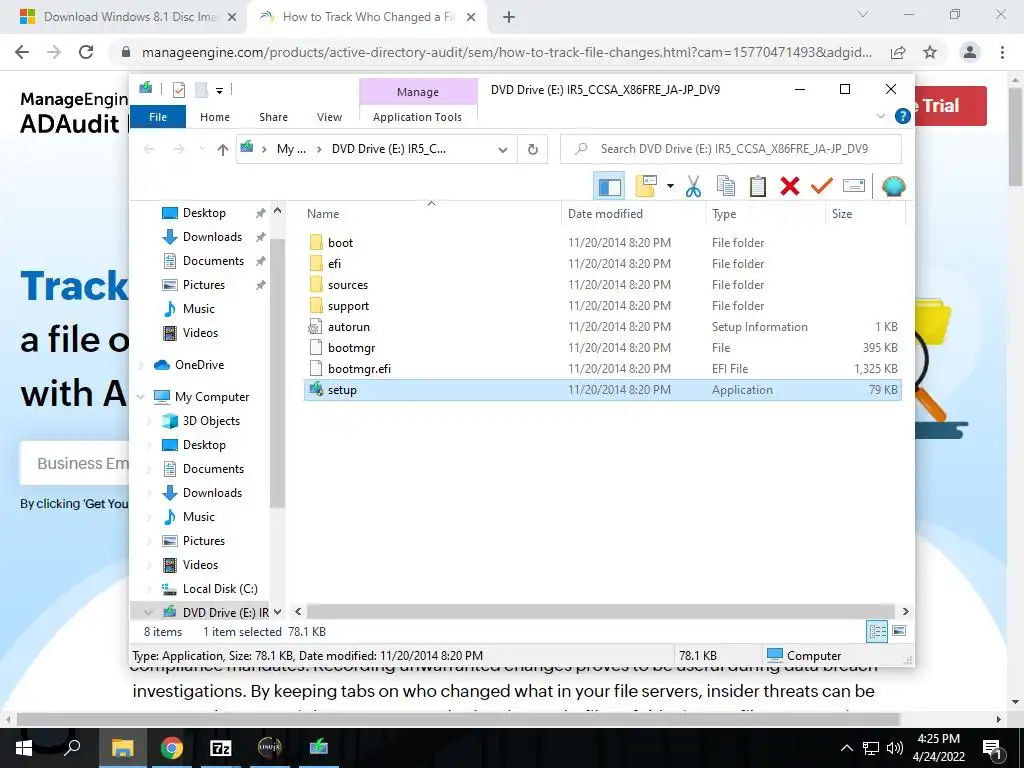Bookmark this page with star icon
1024x768 pixels.
(930, 52)
